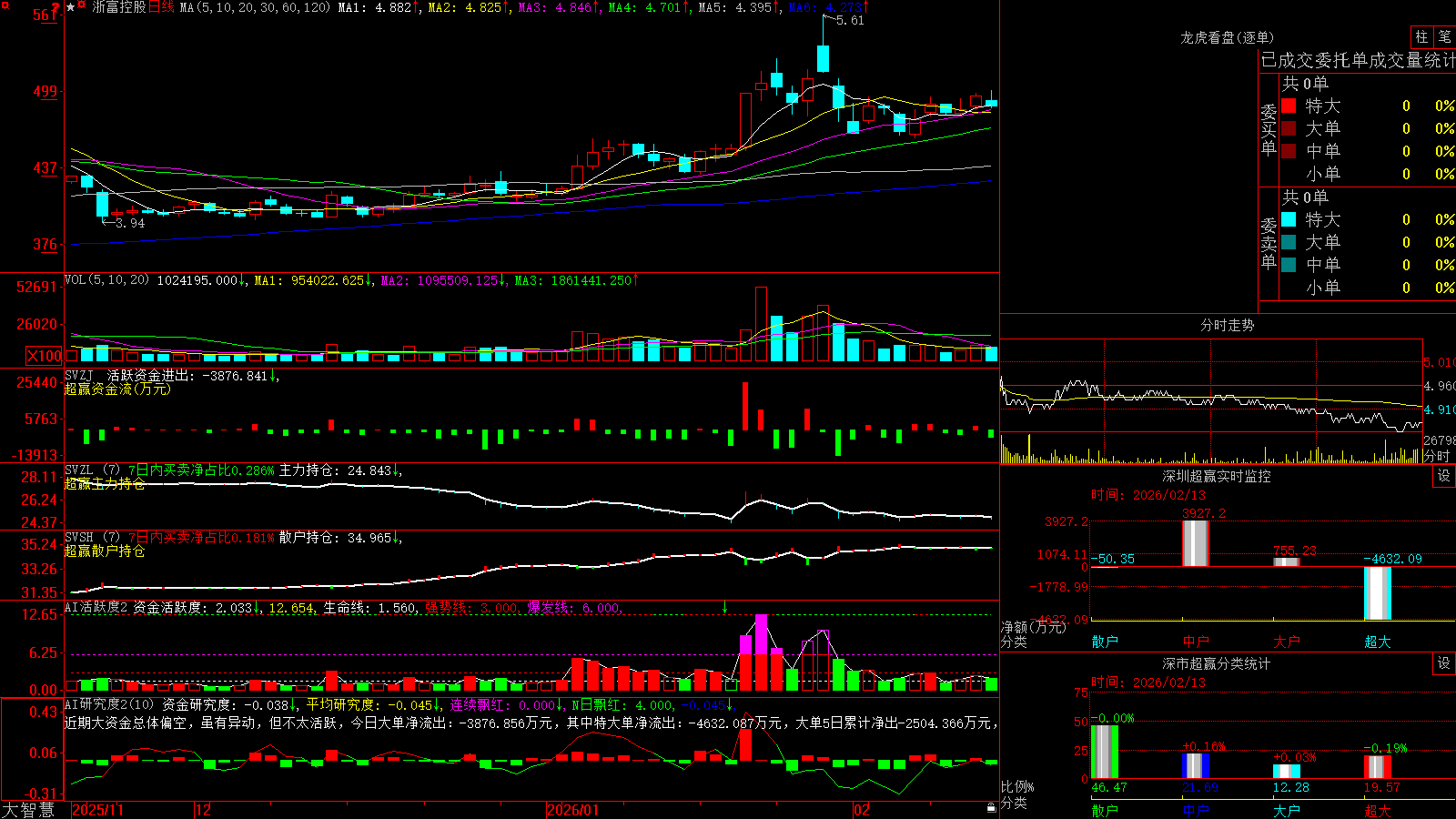The height and width of the screenshot is (819, 1456).
Task: Click the 龙虎看盘(逐单) panel title
Action: click(x=1227, y=37)
